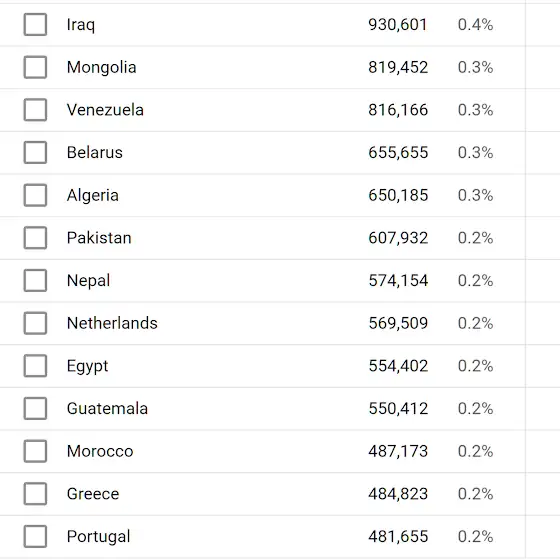Viewport: 560px width, 560px height.
Task: Tick the Nepal checkbox
Action: tap(35, 280)
